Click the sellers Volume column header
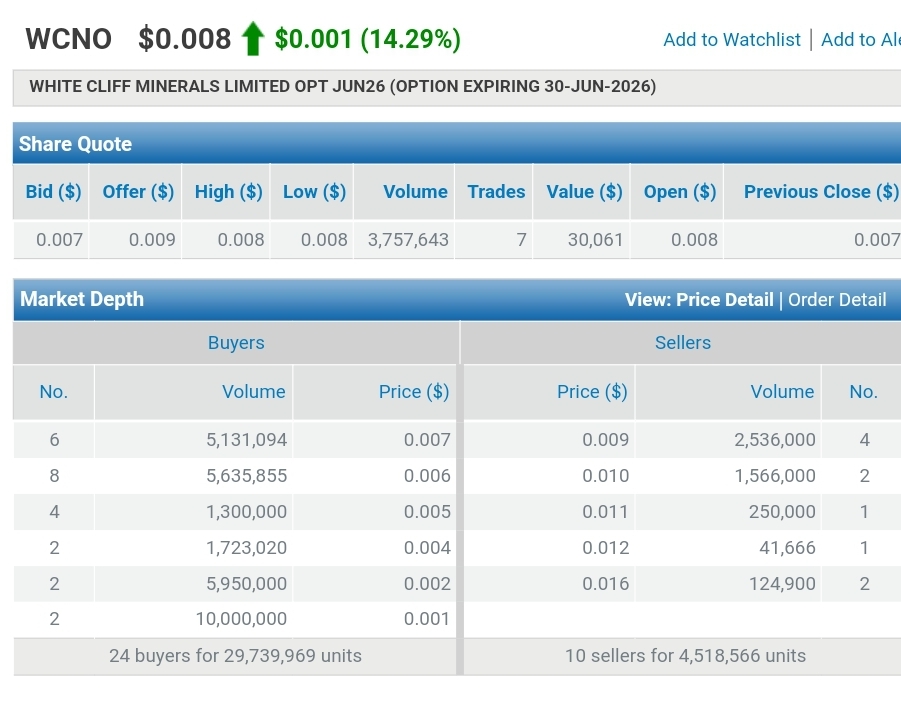The image size is (901, 712). (782, 392)
